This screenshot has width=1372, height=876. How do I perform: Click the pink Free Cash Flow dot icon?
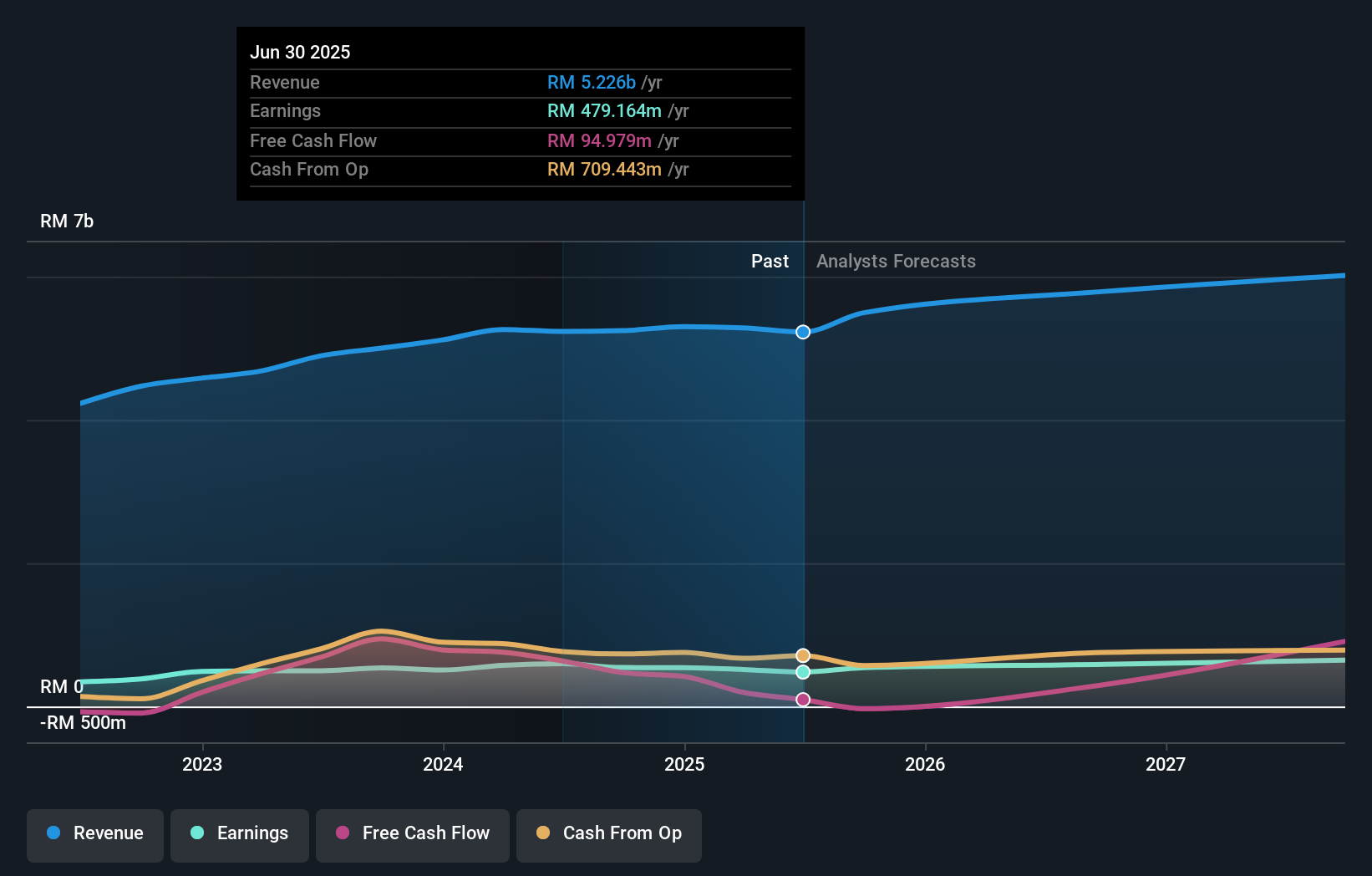coord(343,833)
